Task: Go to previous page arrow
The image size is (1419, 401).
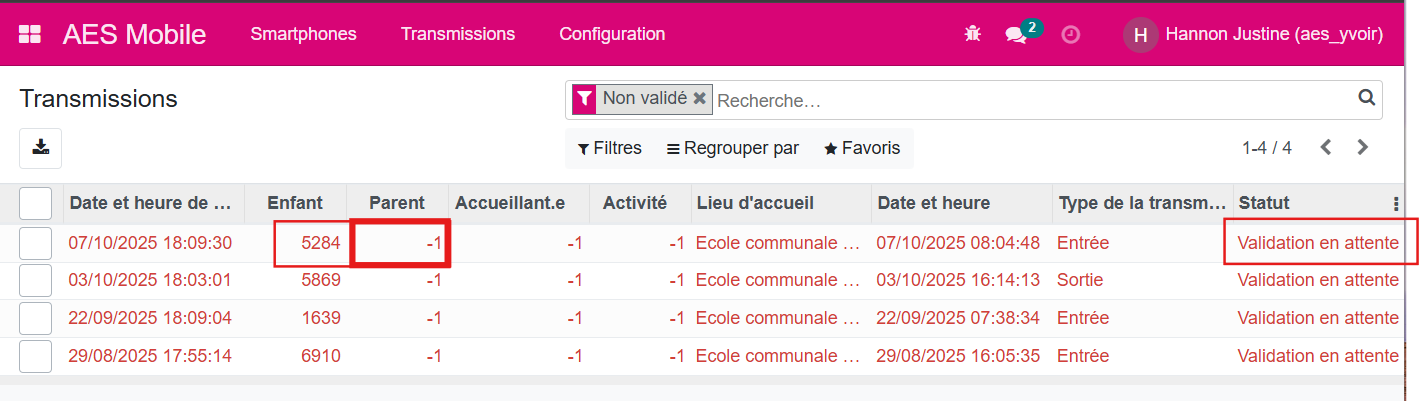Action: coord(1326,148)
